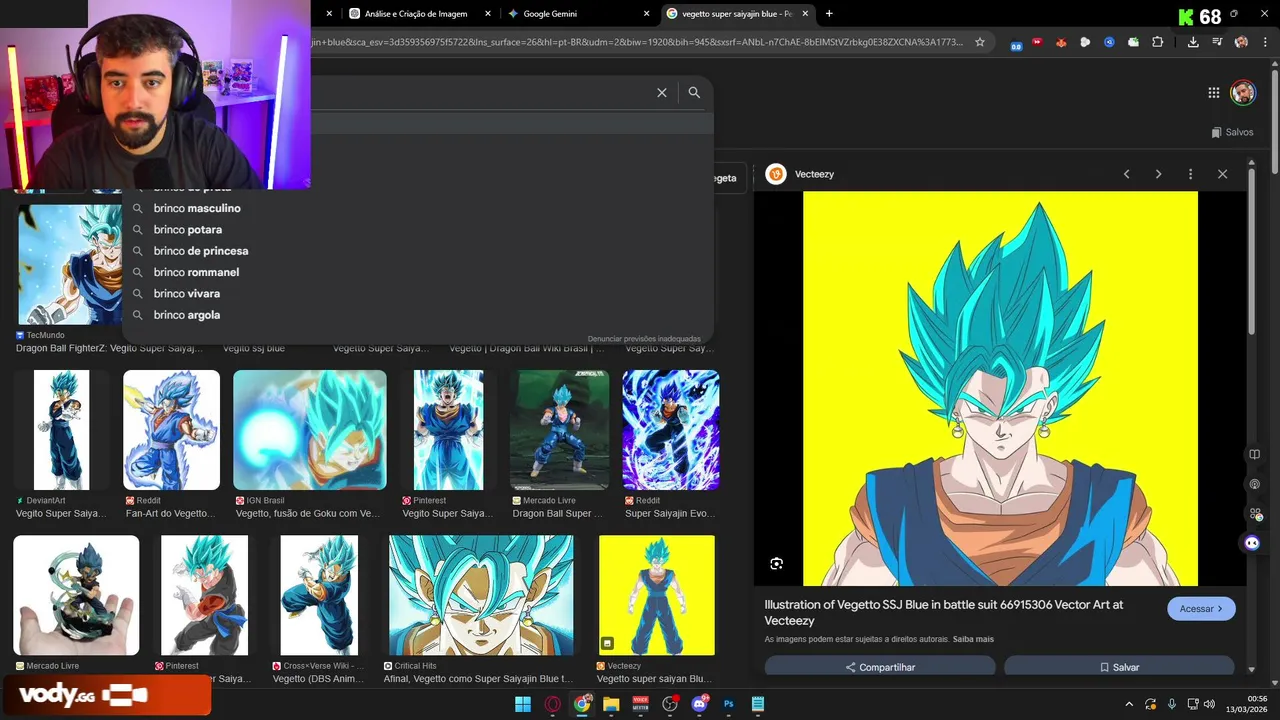Open Voicemeeter from the taskbar
Screen dimensions: 1280x720
(640, 704)
